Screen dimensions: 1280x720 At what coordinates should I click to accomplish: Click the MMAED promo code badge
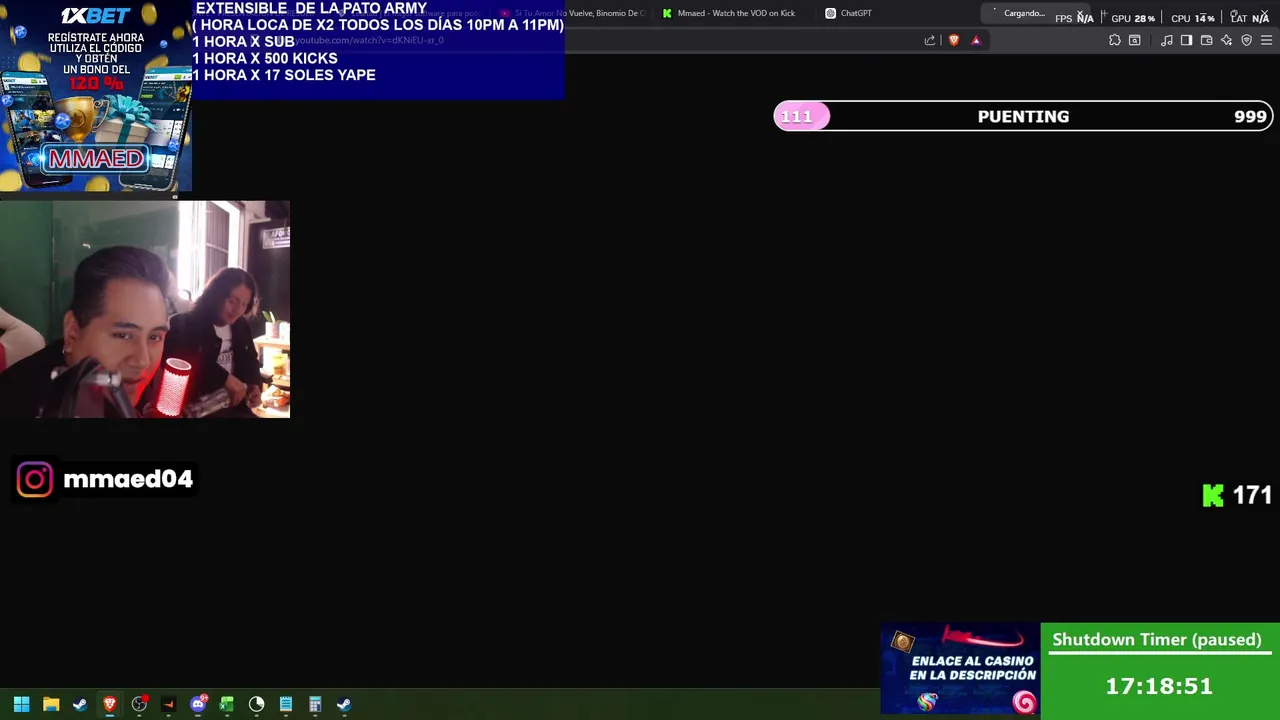tap(96, 158)
